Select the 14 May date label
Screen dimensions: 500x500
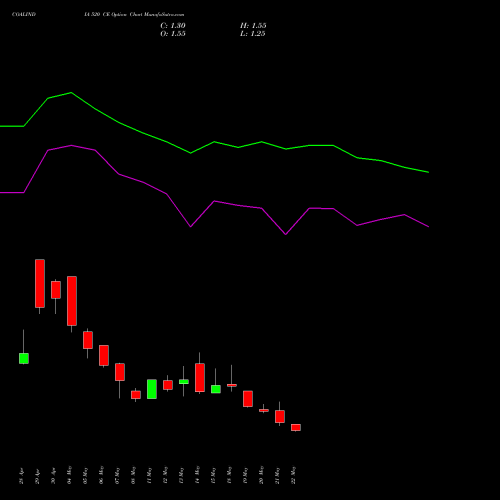[x=198, y=475]
